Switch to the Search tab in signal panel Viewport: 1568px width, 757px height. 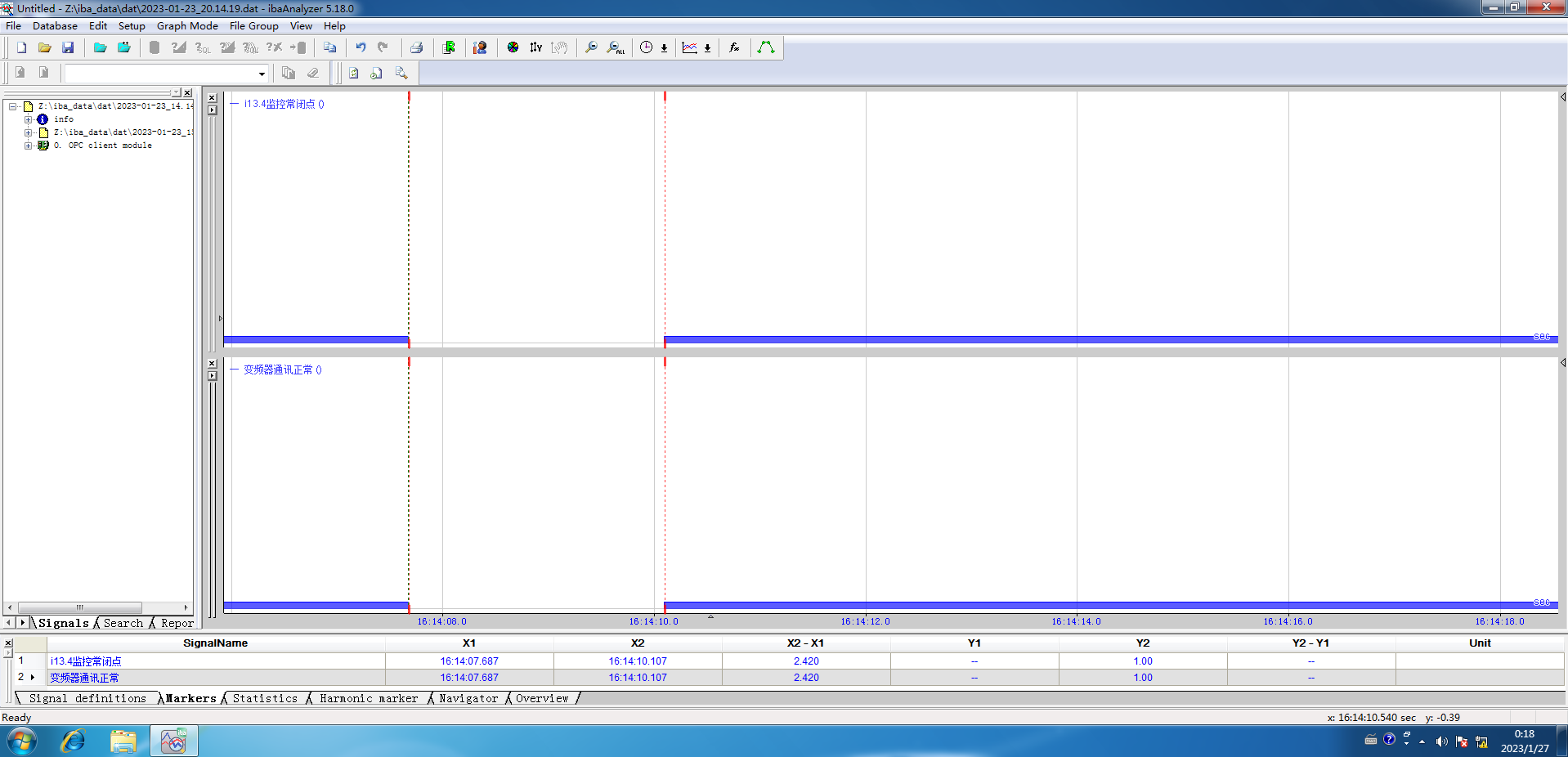[123, 624]
